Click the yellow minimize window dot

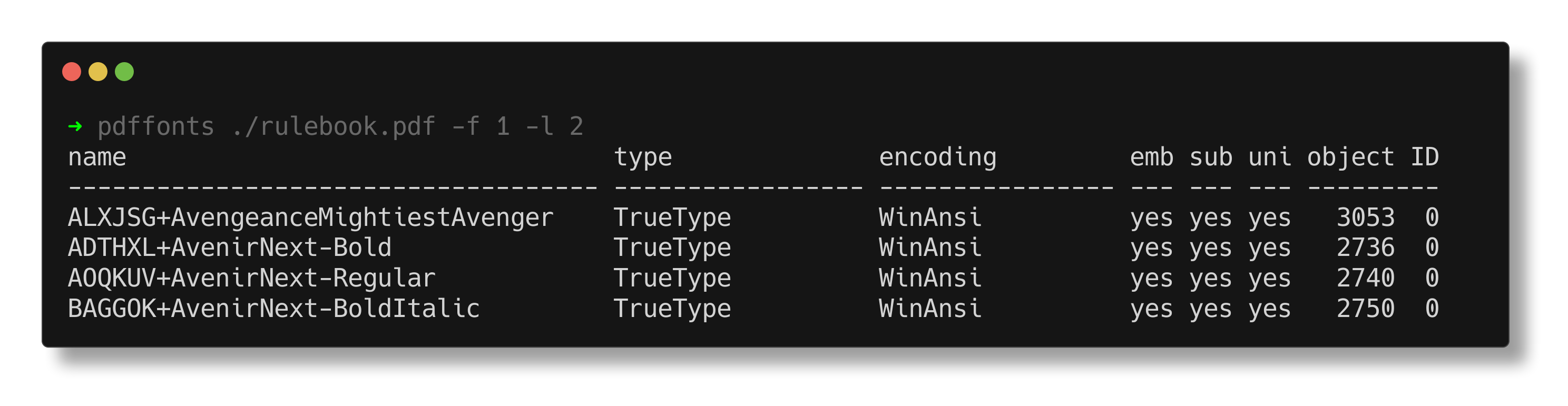[x=98, y=72]
